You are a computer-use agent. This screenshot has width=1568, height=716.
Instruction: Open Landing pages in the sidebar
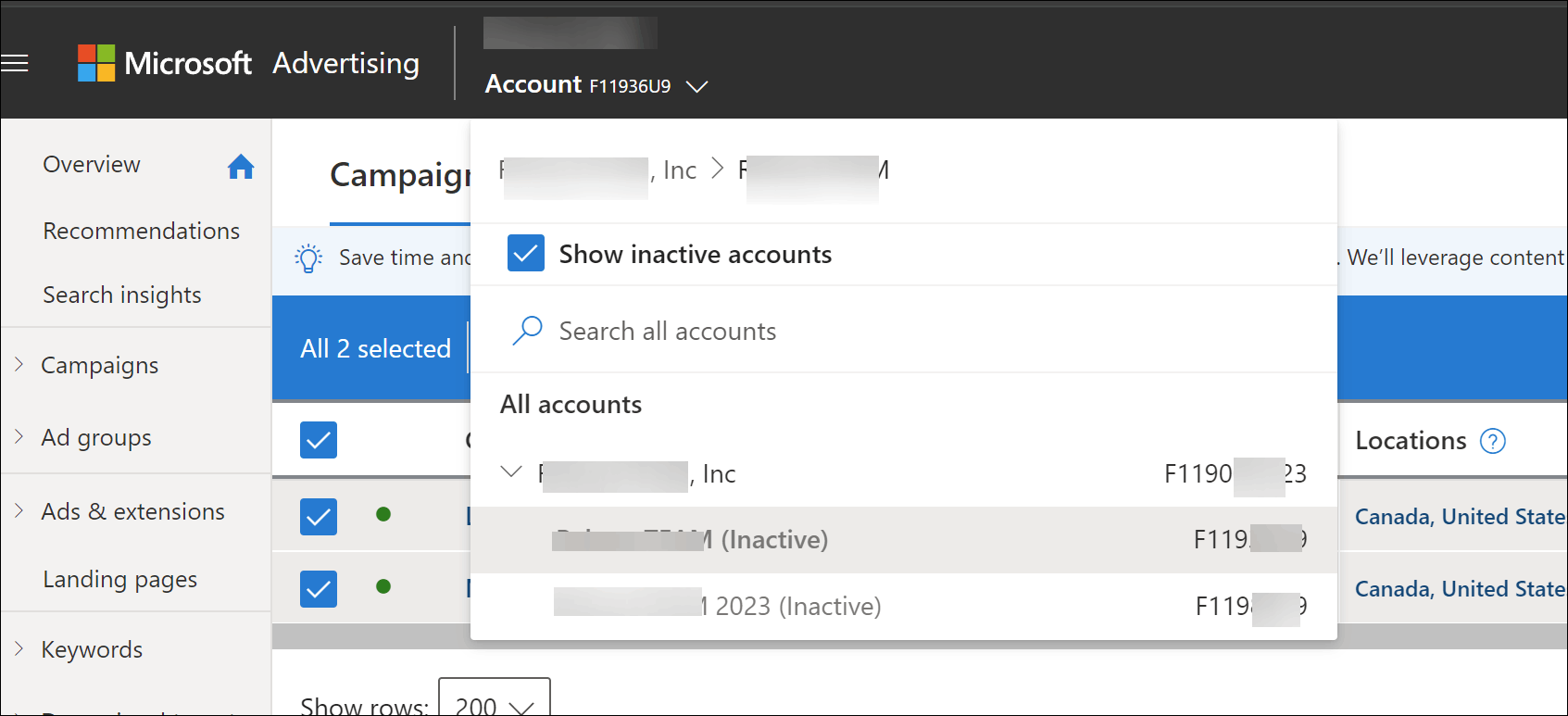click(120, 580)
